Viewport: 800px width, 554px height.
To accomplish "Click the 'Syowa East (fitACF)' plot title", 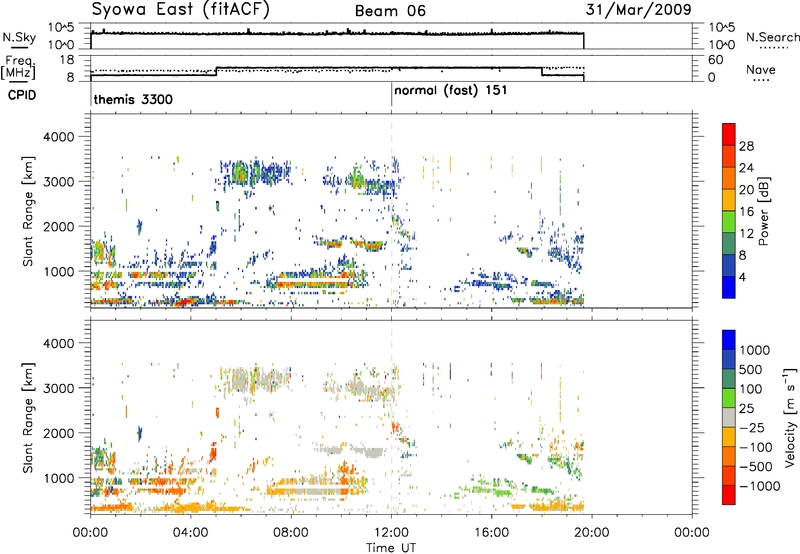I will point(181,10).
